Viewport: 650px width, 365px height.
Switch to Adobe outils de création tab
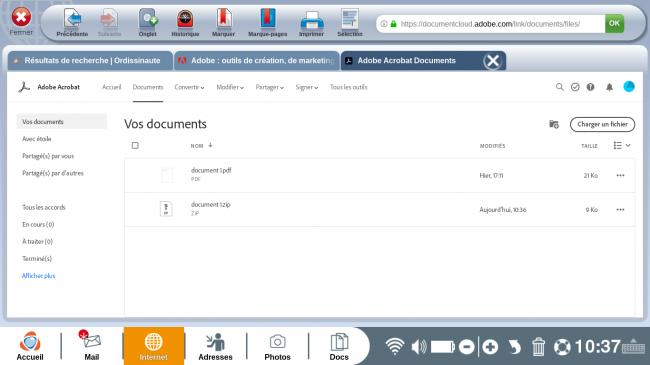(x=257, y=61)
